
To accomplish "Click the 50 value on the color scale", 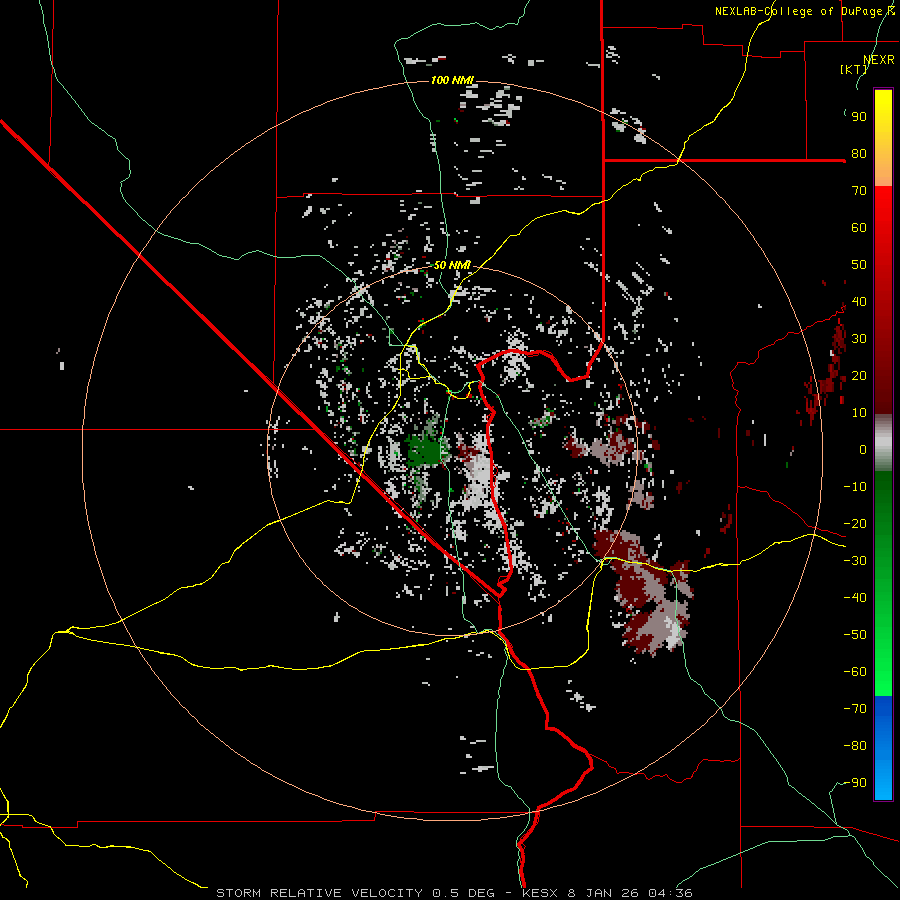I will coord(859,265).
